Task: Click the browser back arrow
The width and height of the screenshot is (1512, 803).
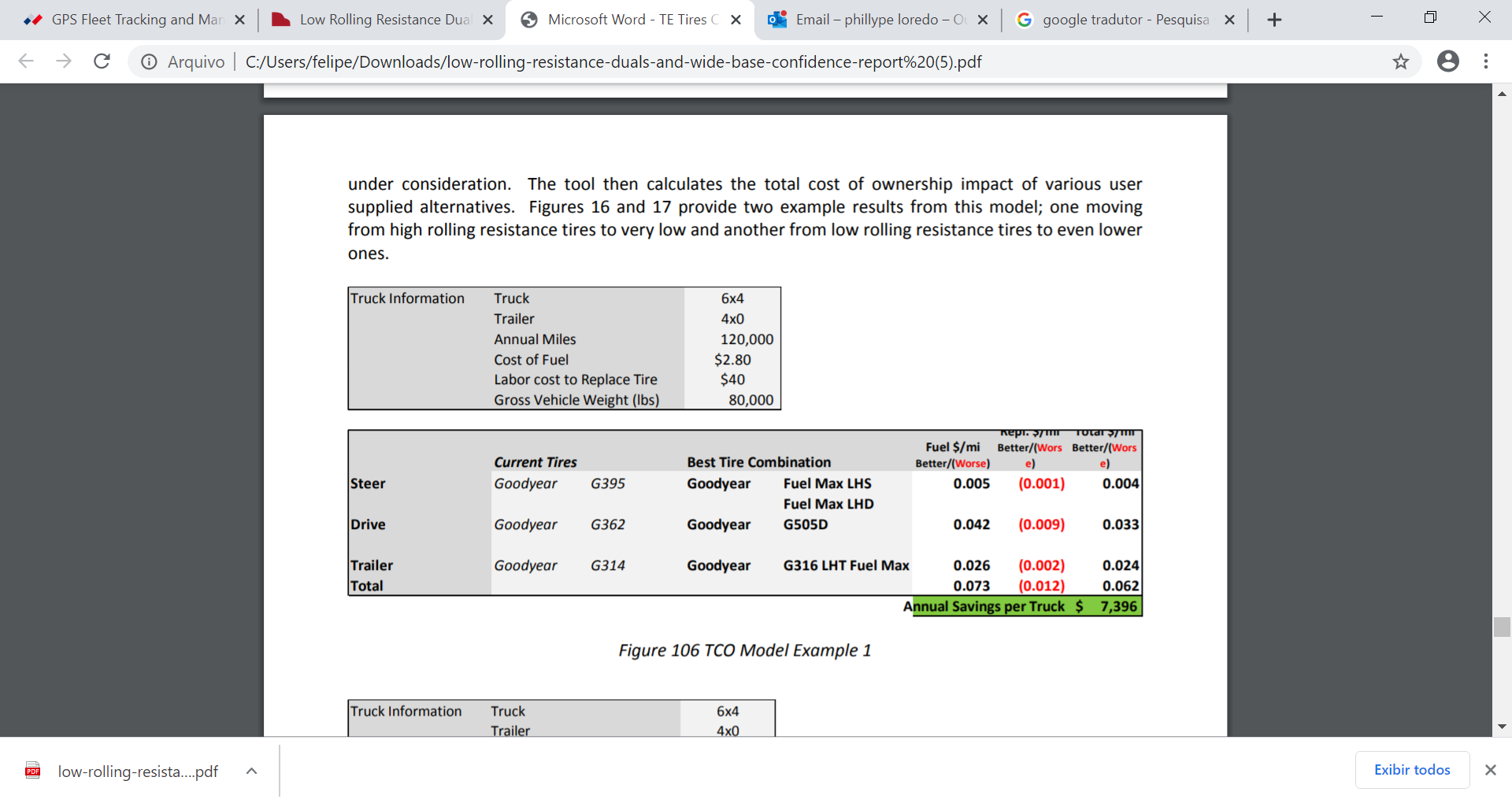Action: click(x=26, y=61)
